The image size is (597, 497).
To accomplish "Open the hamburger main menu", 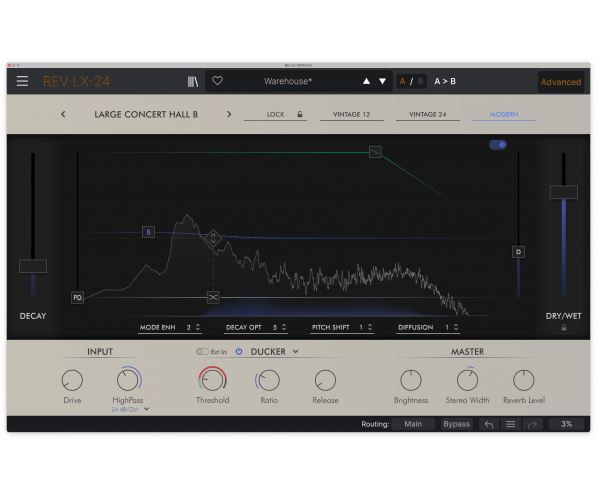I will click(x=22, y=81).
